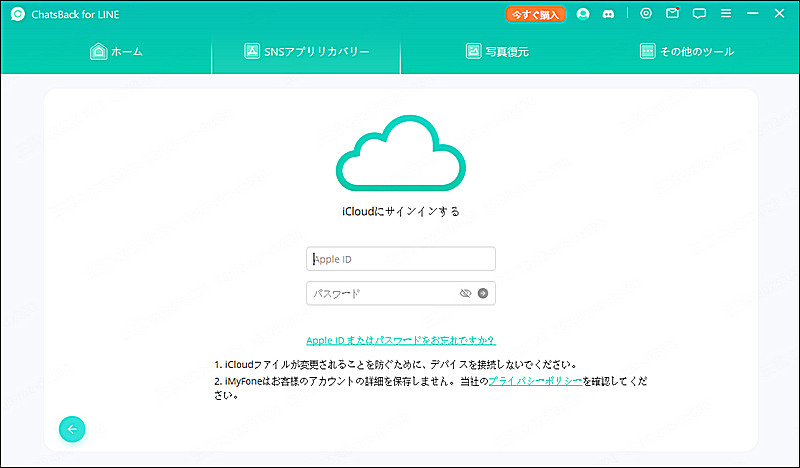Click the sign-in arrow submit icon
The width and height of the screenshot is (800, 468).
(x=483, y=293)
